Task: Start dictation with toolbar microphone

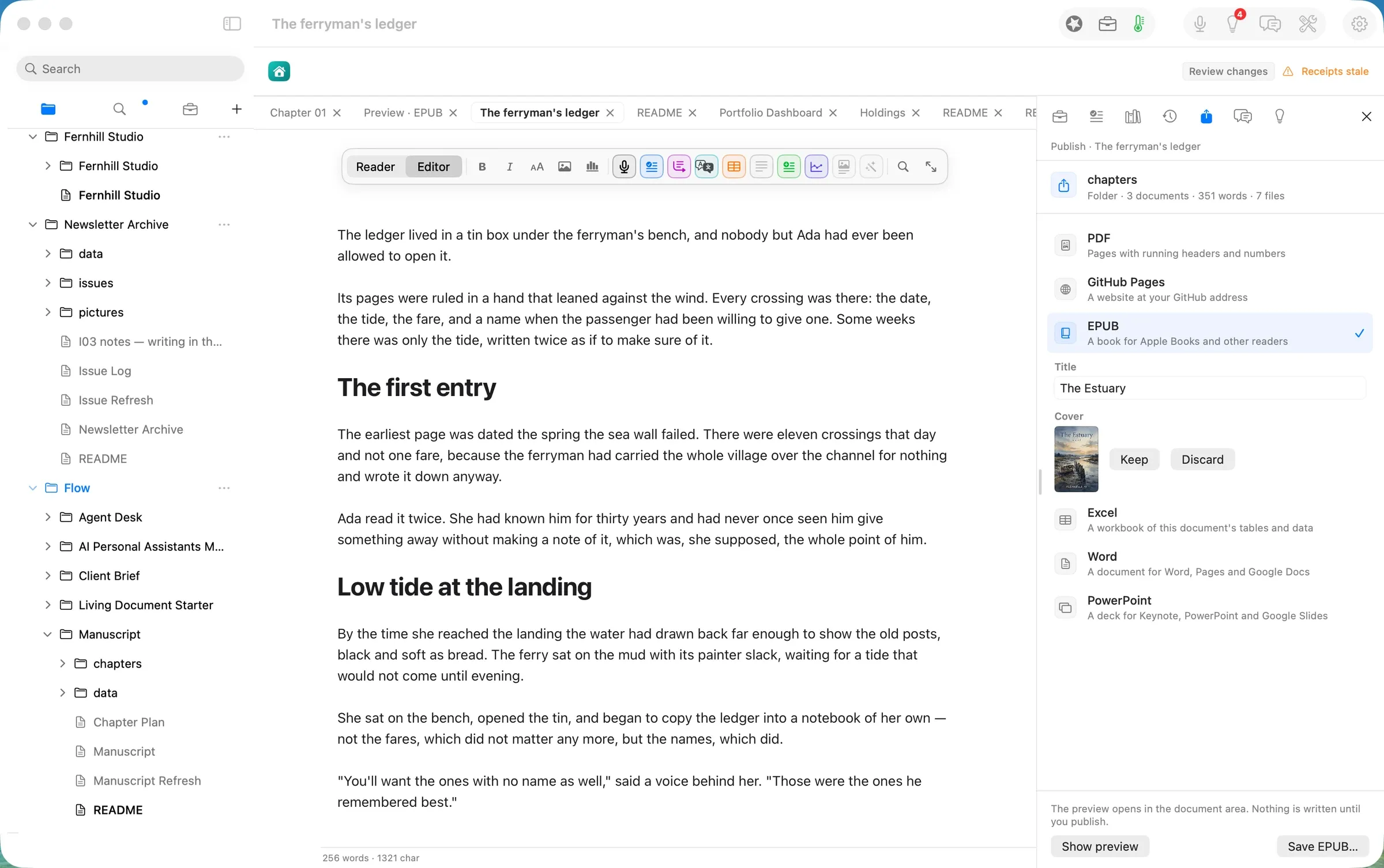Action: tap(624, 167)
